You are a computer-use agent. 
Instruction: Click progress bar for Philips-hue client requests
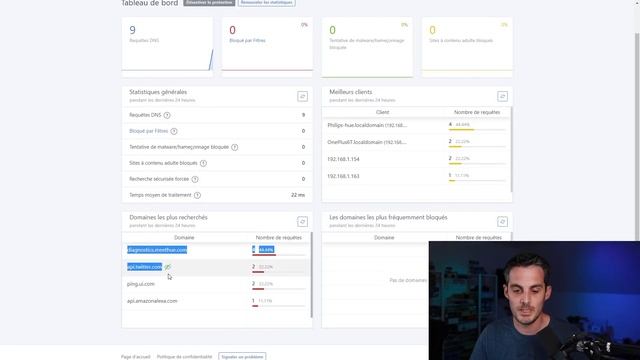point(477,130)
